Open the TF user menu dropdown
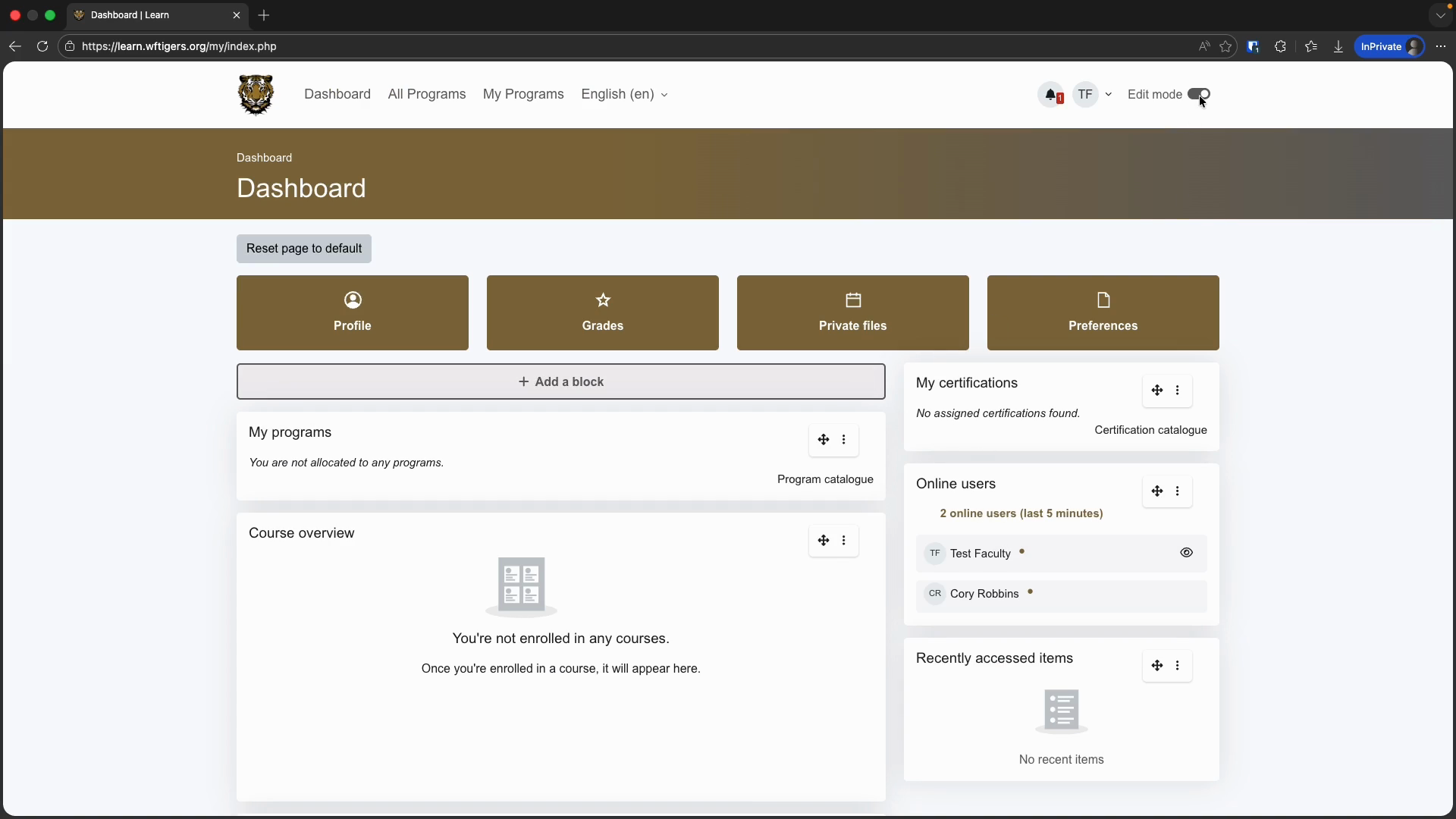 (1093, 95)
